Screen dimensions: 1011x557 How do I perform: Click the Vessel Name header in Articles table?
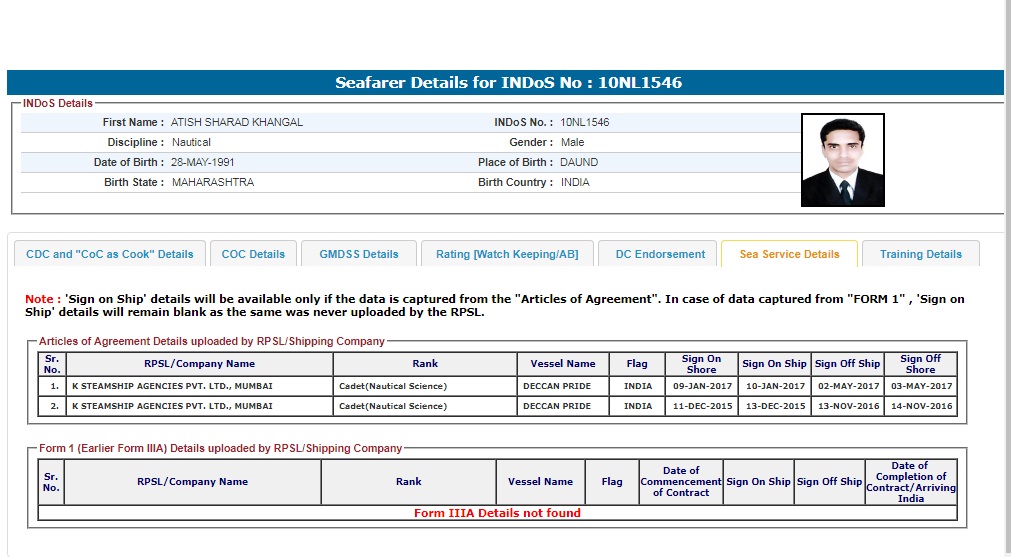563,364
